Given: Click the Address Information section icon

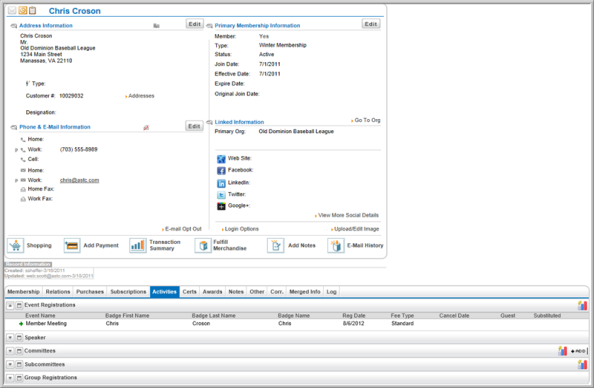Looking at the screenshot, I should [14, 26].
